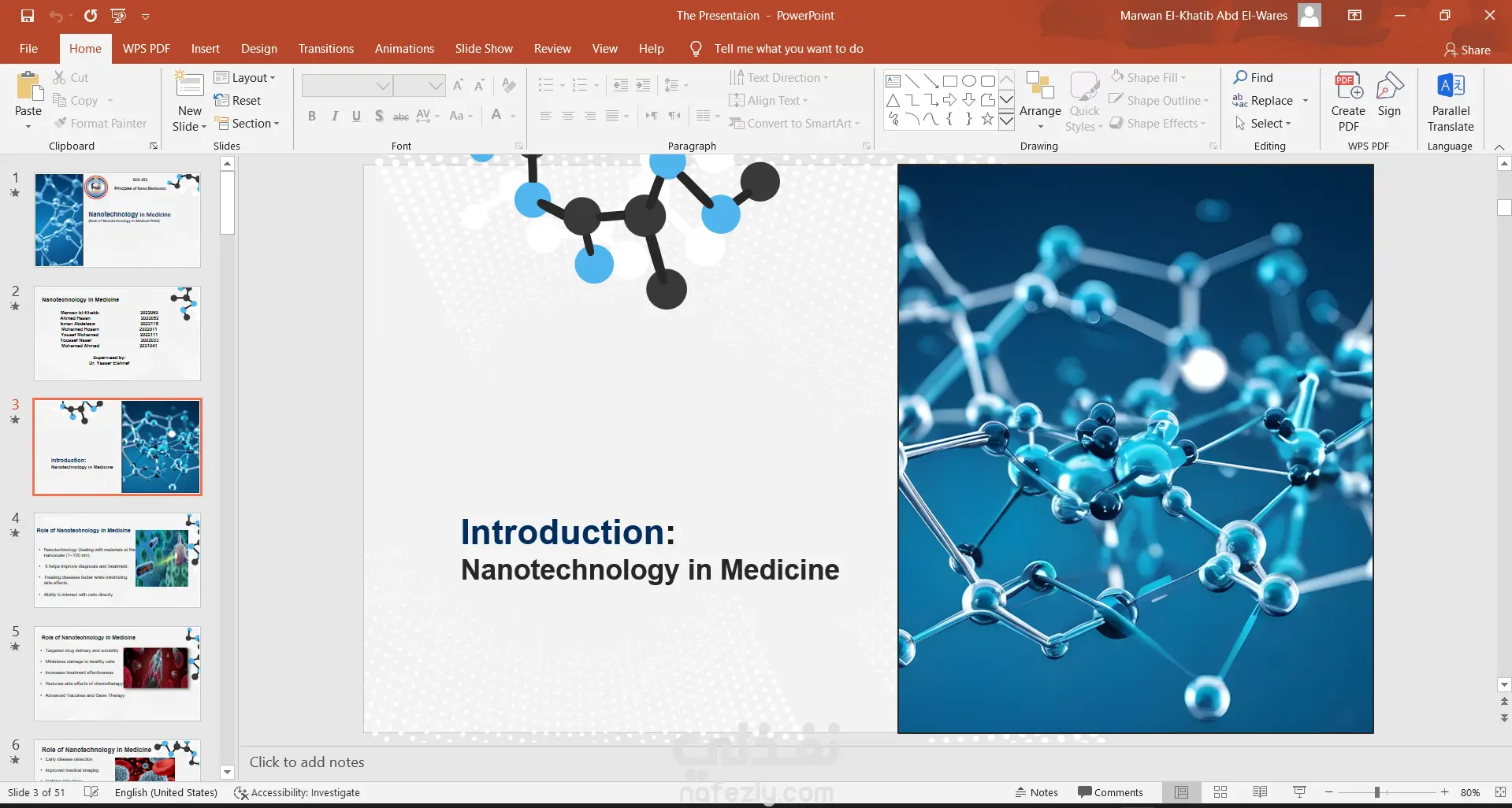Click the Tell me what you want to do box

tap(788, 49)
